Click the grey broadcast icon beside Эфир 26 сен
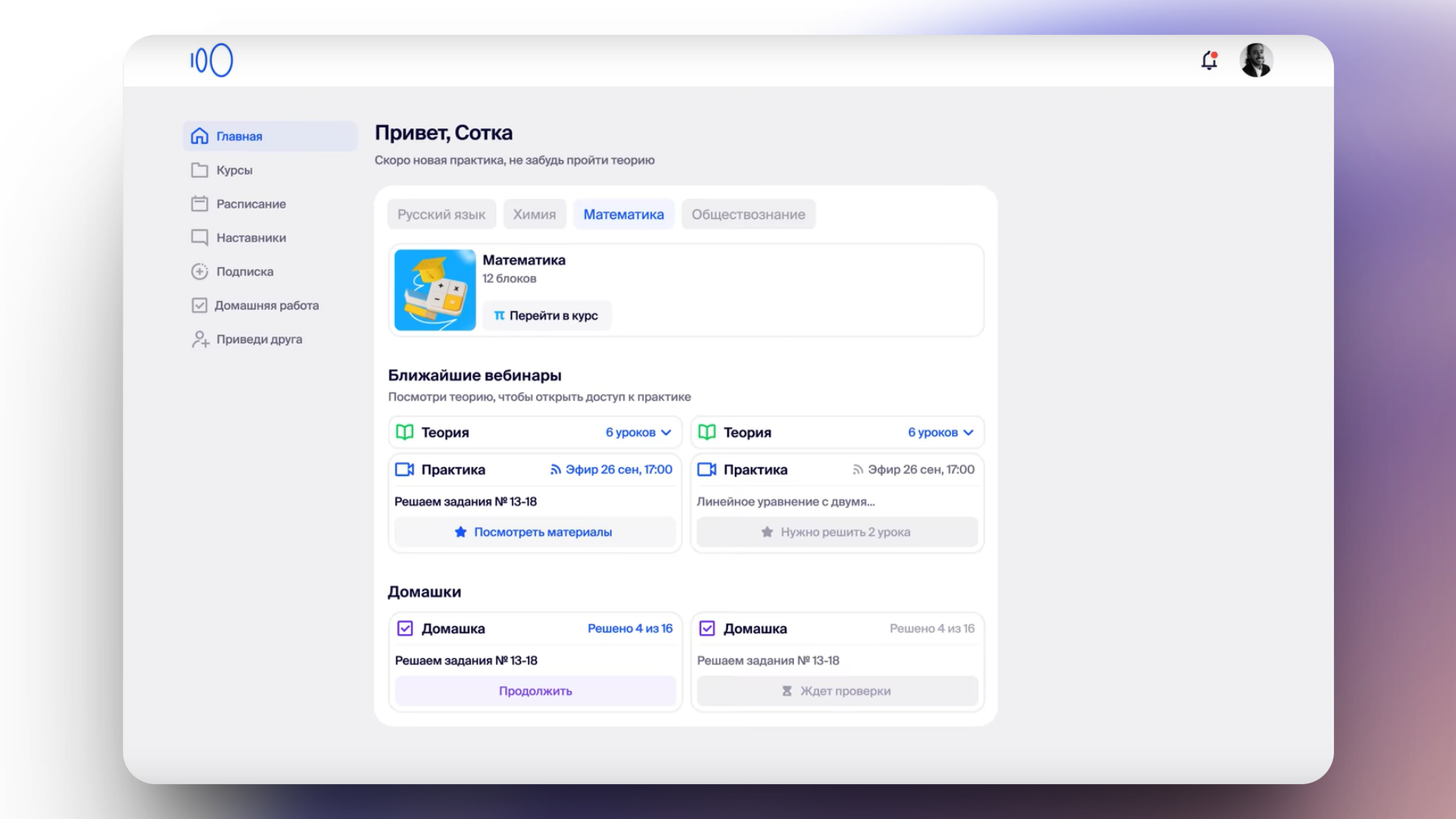Screen dimensions: 1456x819 pos(858,469)
